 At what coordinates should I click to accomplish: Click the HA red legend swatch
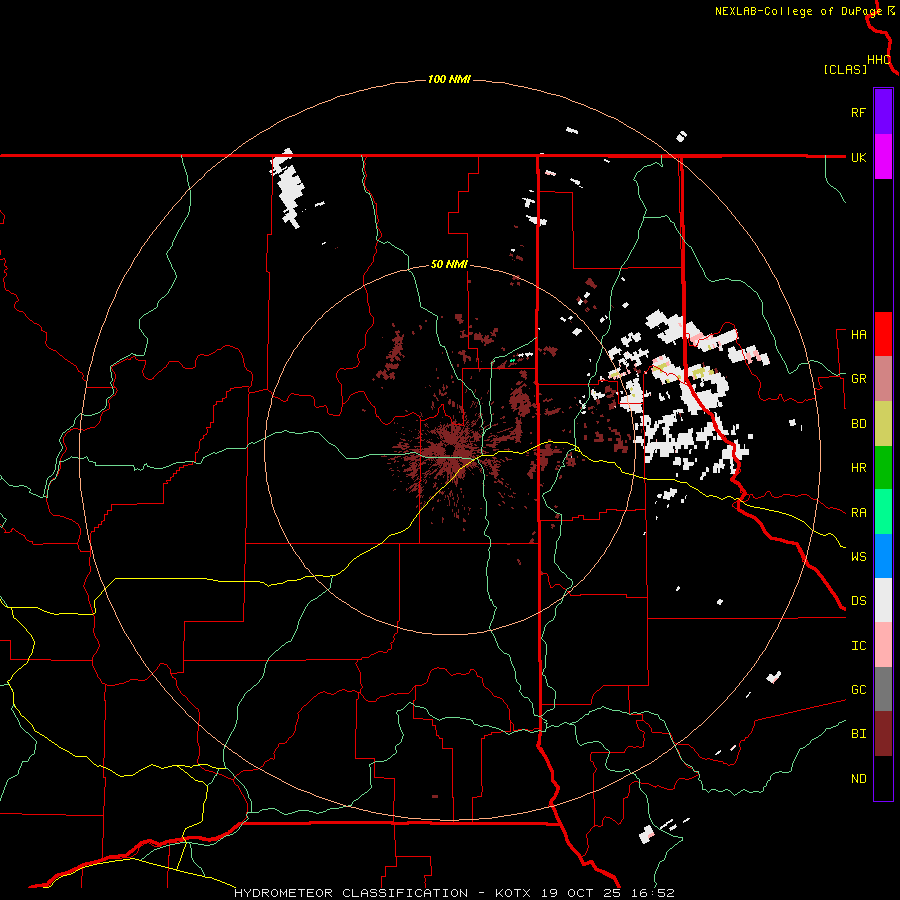tap(883, 334)
